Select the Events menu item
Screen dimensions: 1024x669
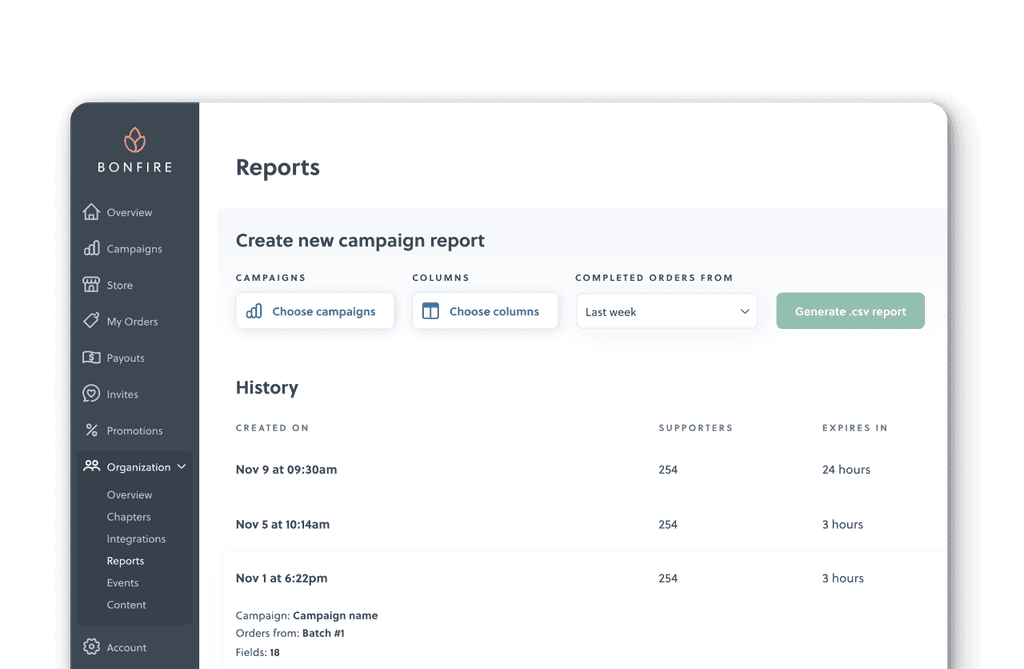pos(122,582)
